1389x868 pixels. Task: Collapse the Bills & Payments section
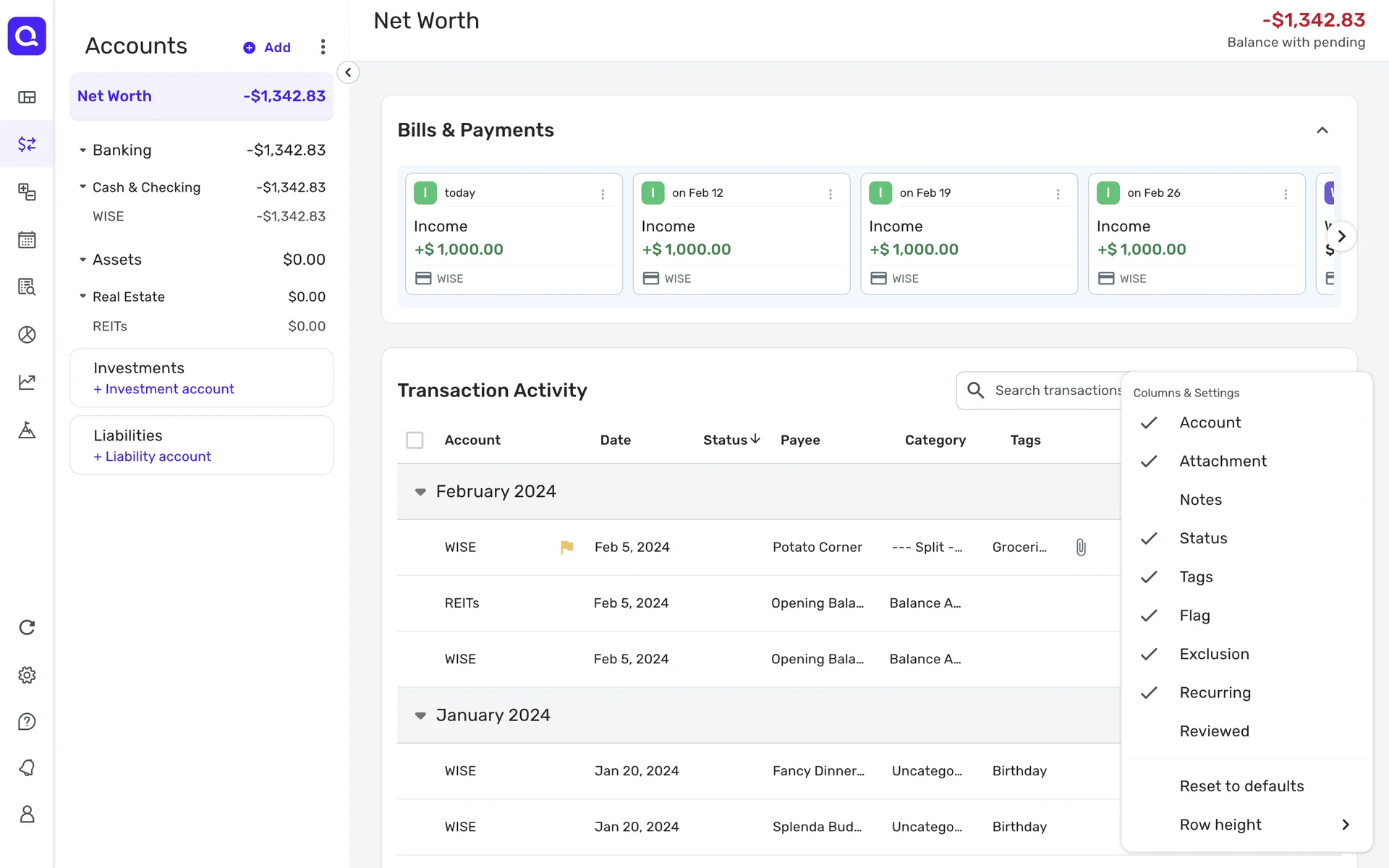[x=1322, y=130]
